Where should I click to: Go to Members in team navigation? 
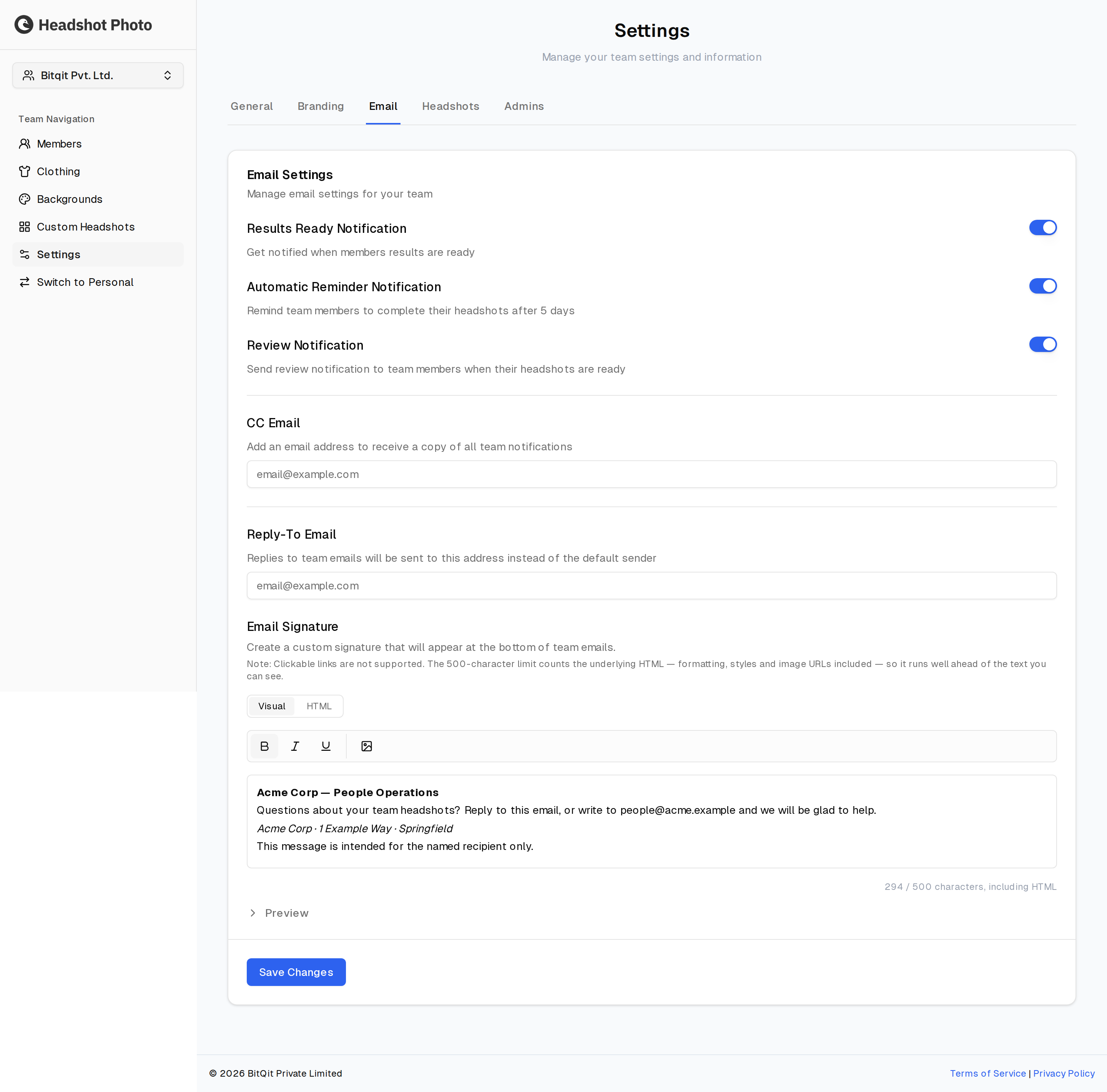point(98,144)
